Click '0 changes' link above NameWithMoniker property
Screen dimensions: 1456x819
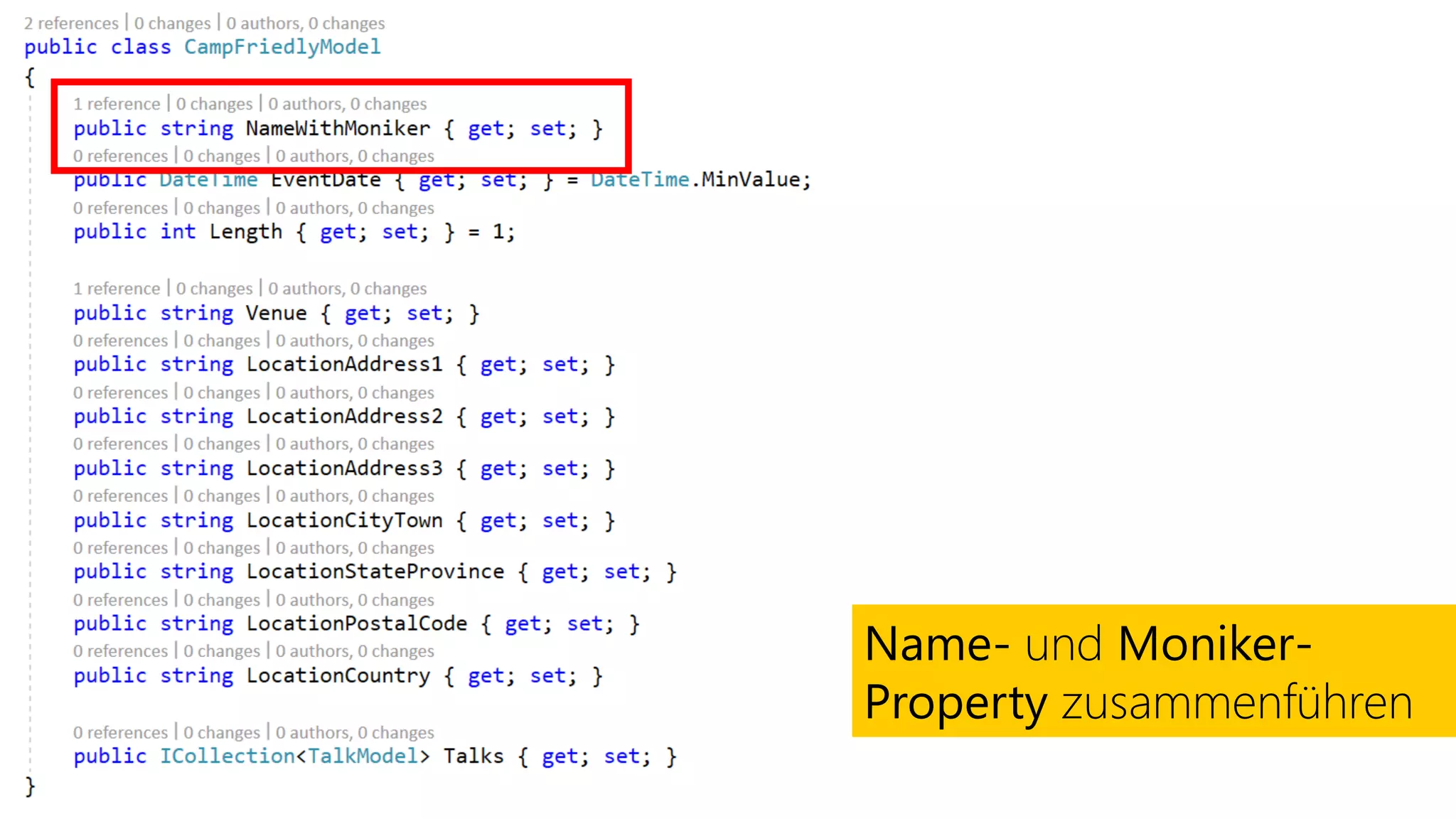click(x=214, y=104)
